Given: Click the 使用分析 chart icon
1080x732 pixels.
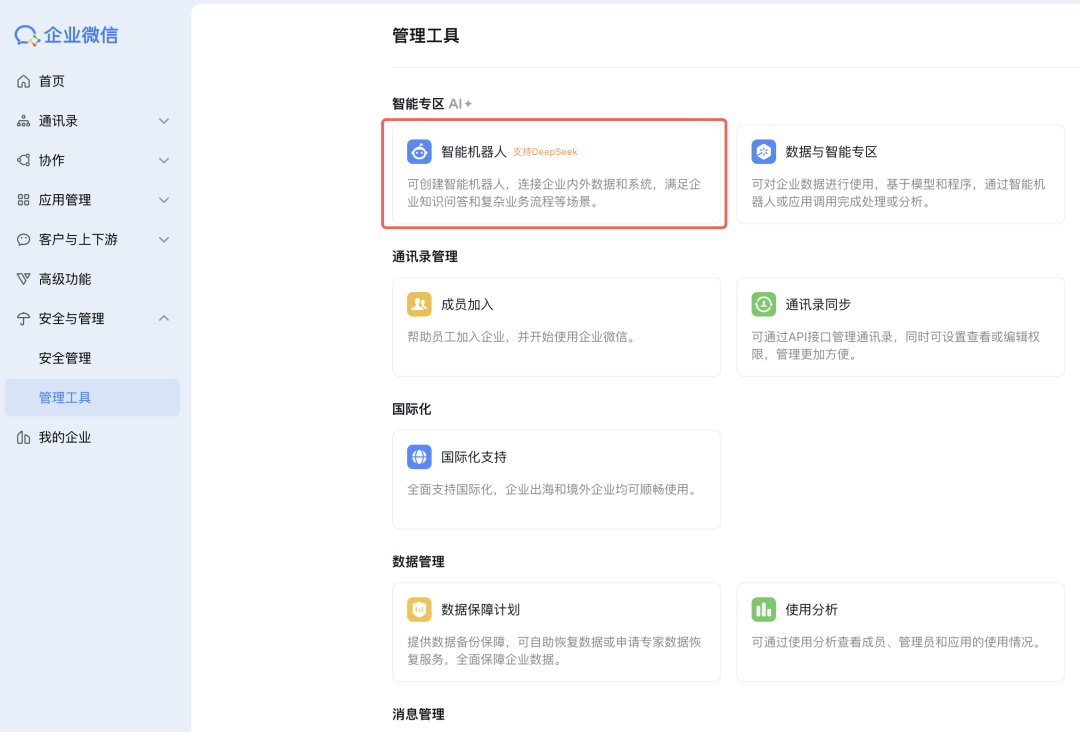Looking at the screenshot, I should point(764,609).
